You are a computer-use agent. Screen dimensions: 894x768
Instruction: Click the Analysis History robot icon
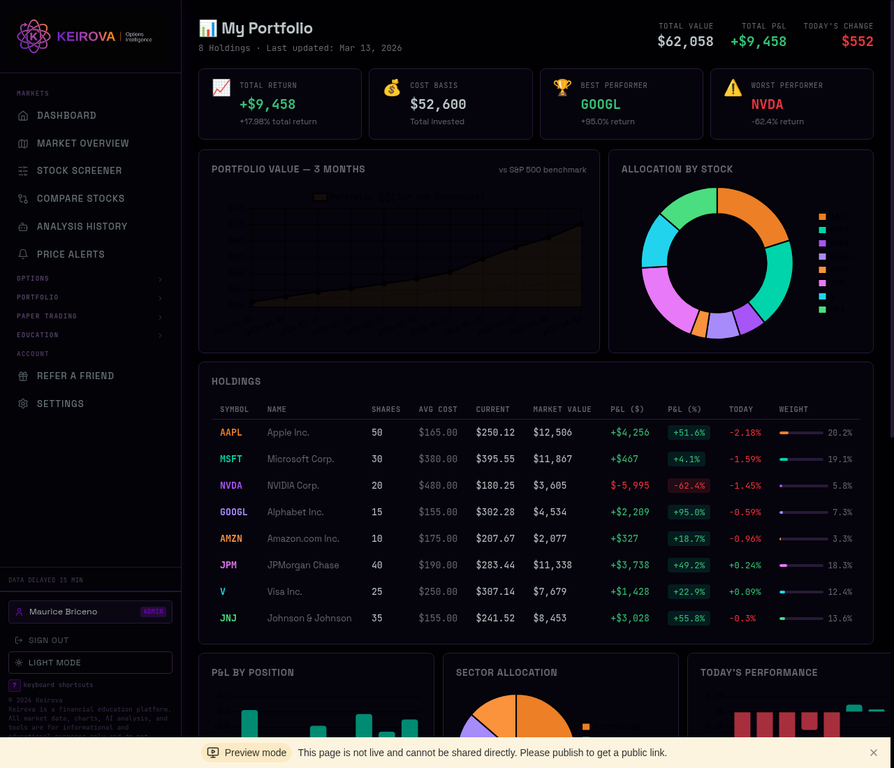[23, 227]
